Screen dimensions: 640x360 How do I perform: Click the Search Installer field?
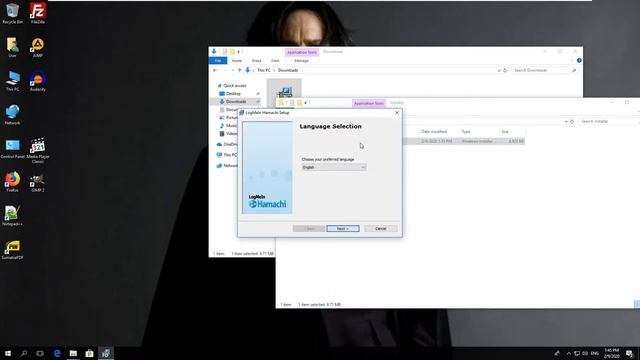tap(609, 121)
